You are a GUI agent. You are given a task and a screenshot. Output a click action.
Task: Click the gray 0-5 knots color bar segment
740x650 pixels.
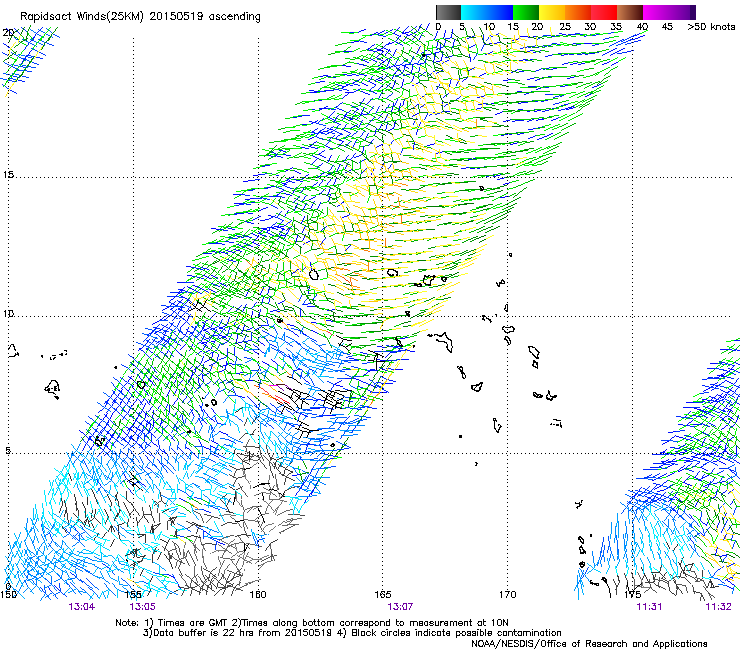(448, 12)
